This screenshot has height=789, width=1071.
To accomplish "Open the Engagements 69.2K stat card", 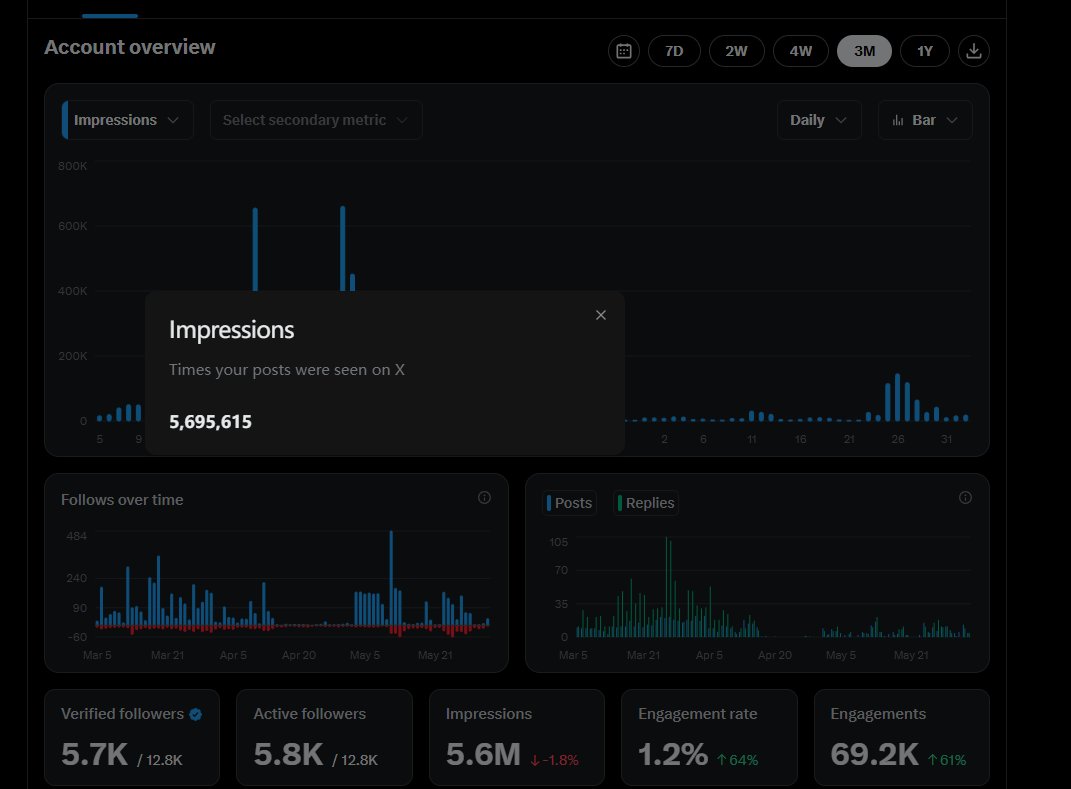I will [x=902, y=738].
